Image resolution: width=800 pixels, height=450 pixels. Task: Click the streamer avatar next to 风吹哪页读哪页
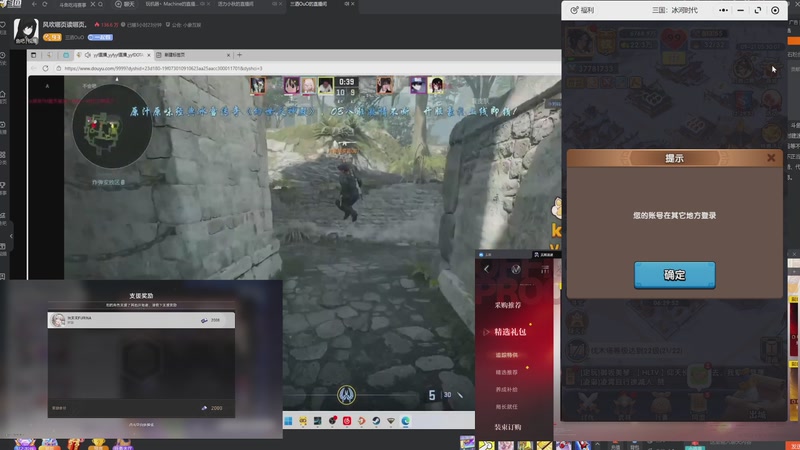(26, 31)
